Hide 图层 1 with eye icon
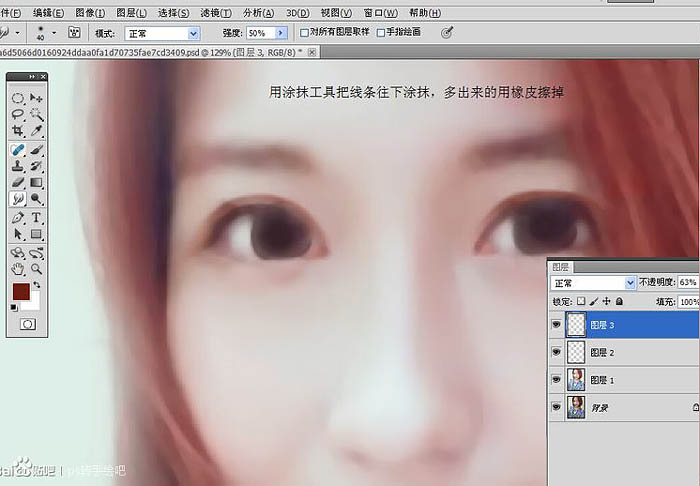This screenshot has width=700, height=486. (556, 380)
